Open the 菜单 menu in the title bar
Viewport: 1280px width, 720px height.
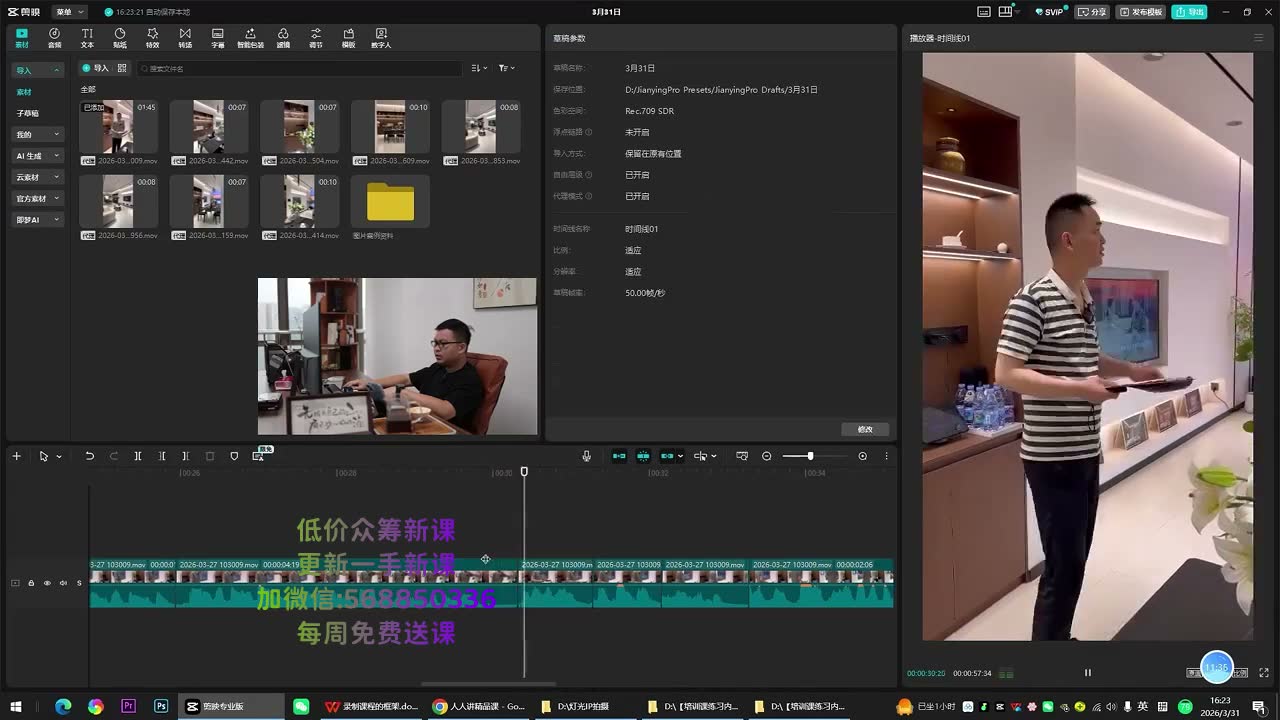(x=68, y=12)
